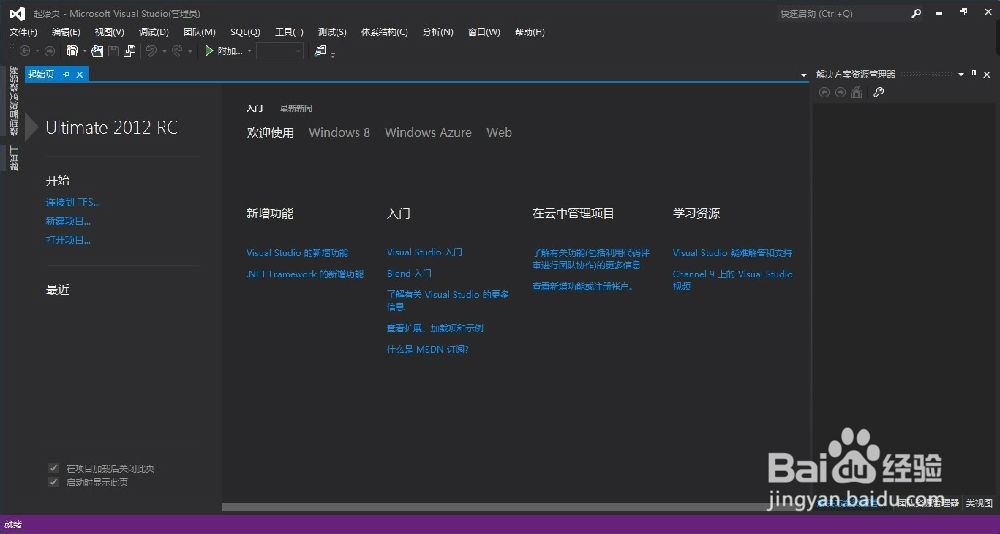Pin the start page tab with the pin icon
Image resolution: width=1000 pixels, height=534 pixels.
[66, 75]
